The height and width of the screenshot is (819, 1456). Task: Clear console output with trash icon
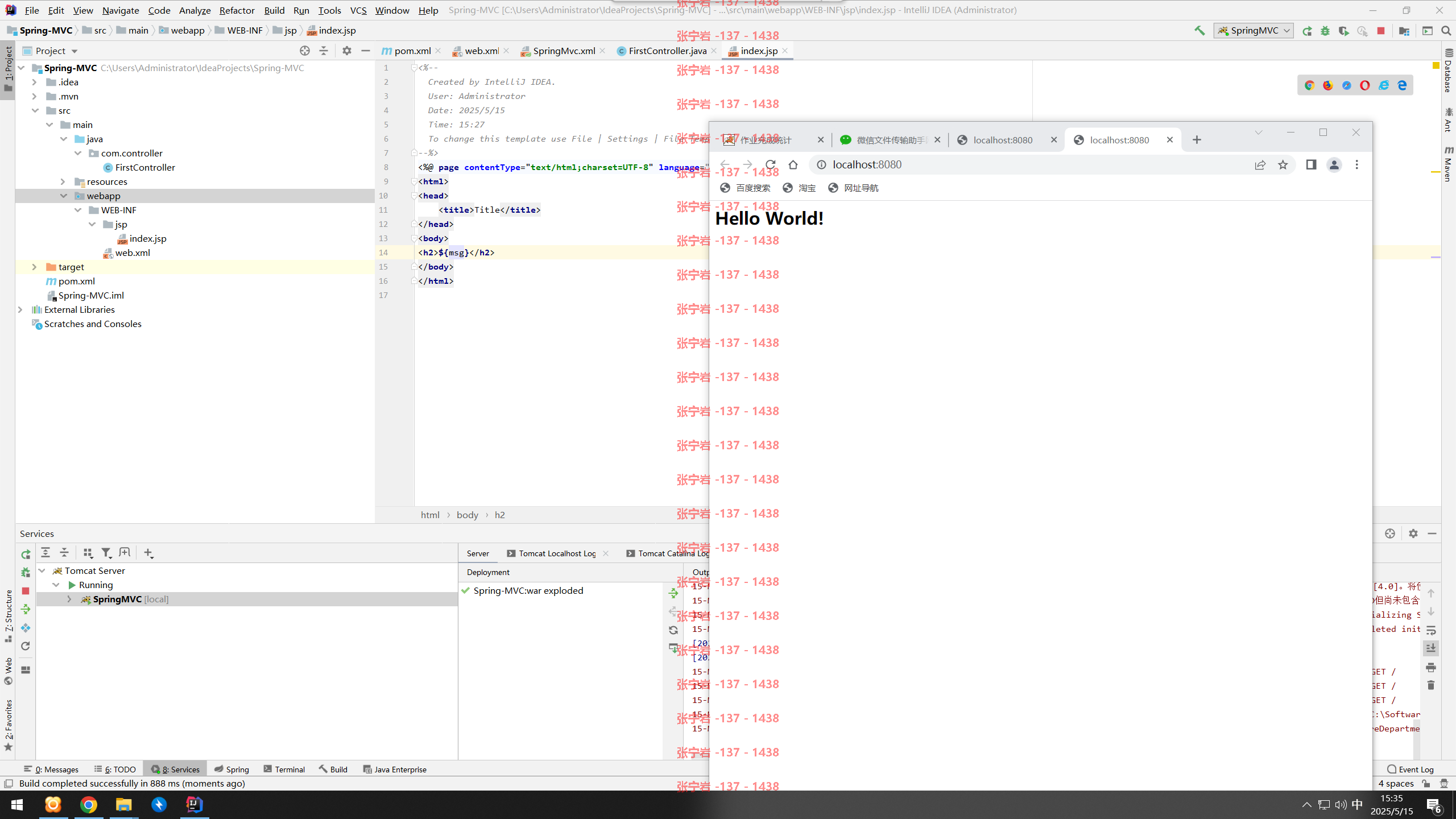pyautogui.click(x=1431, y=685)
